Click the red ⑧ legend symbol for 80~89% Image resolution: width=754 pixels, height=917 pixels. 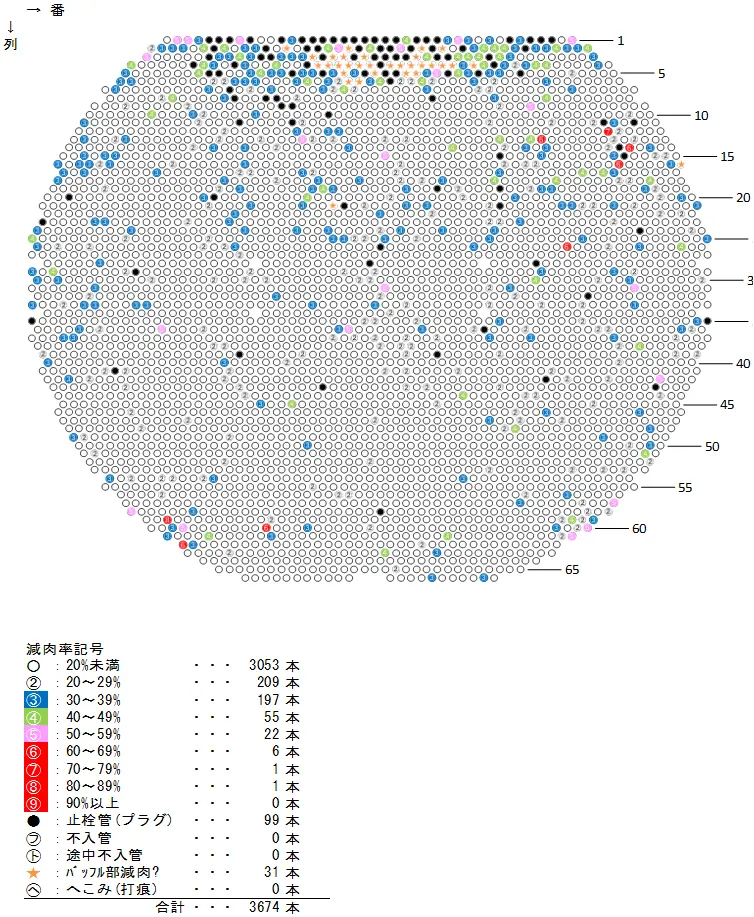point(35,785)
